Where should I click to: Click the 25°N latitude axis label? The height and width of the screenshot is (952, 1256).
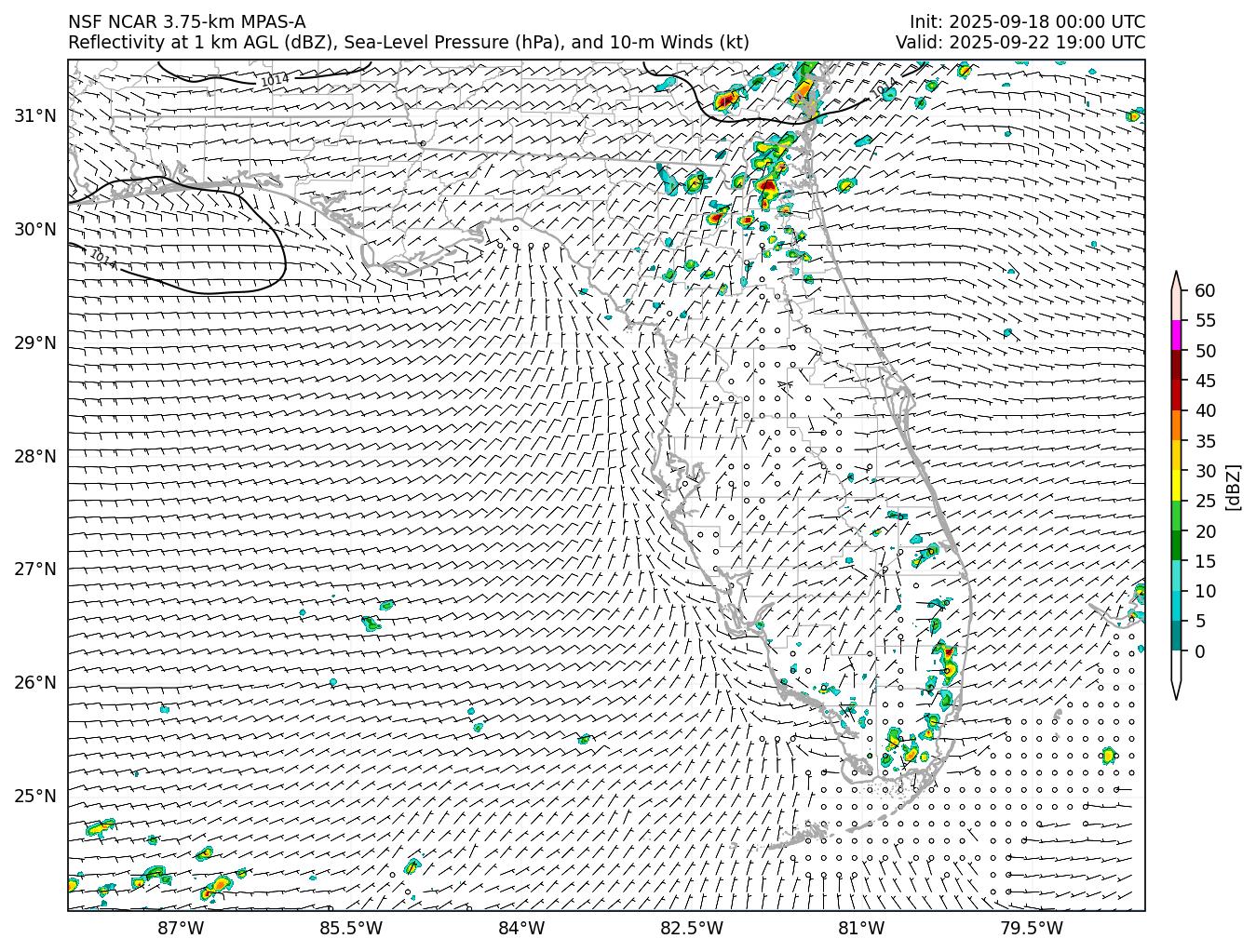pos(35,796)
